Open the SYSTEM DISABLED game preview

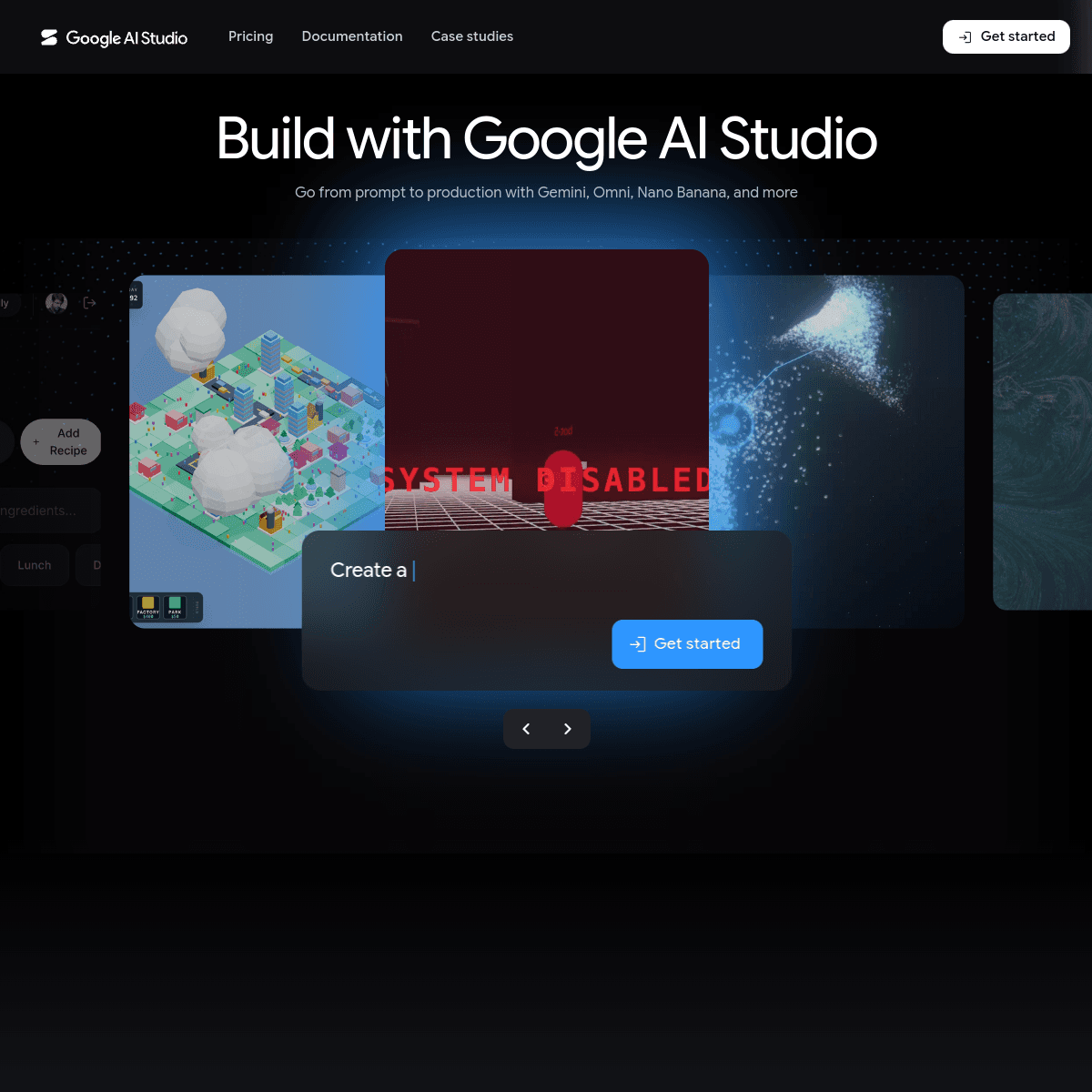point(547,389)
